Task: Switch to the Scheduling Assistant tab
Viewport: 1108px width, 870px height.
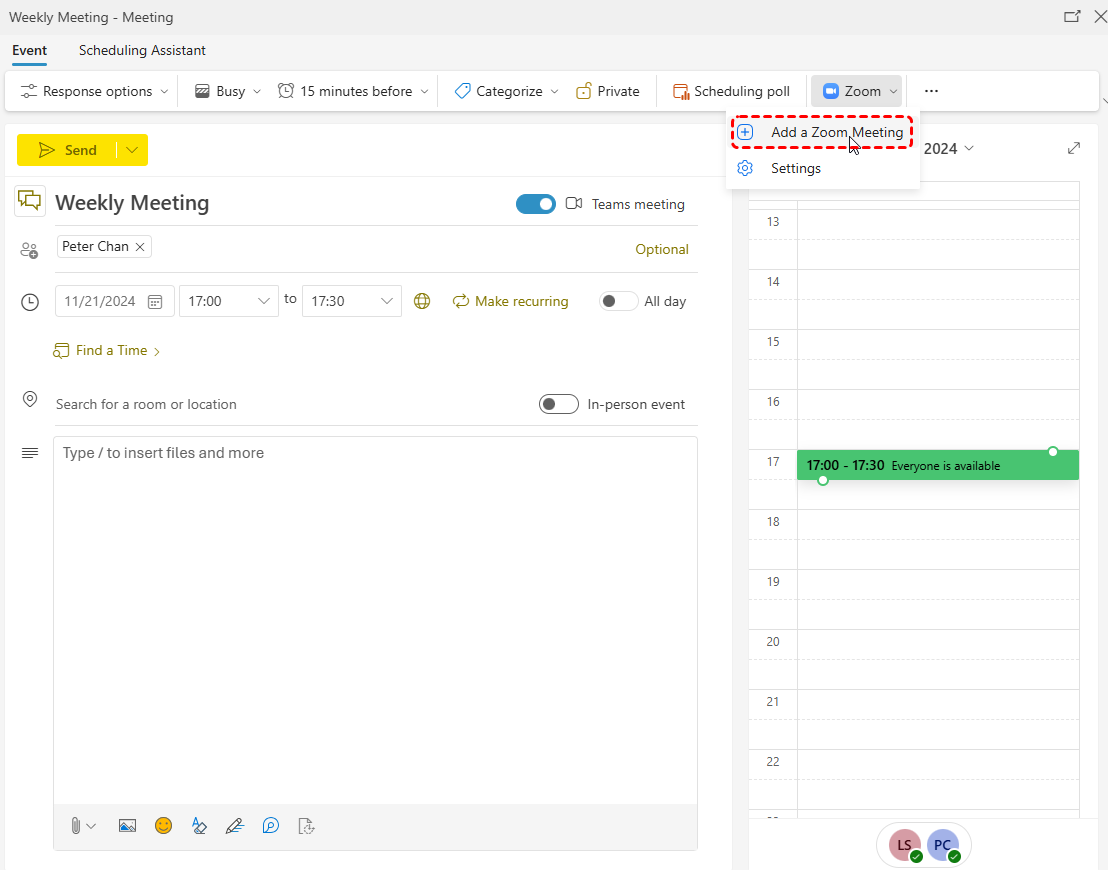Action: 142,50
